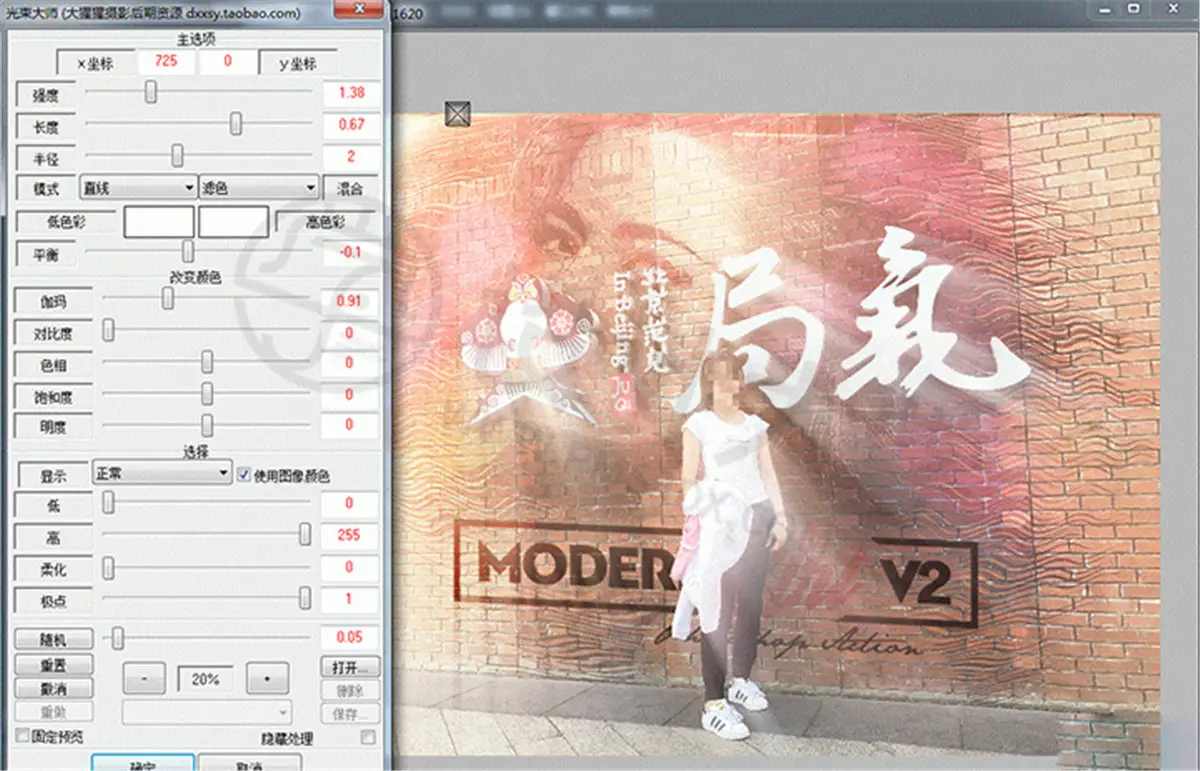This screenshot has height=771, width=1200.
Task: Click the 长度 value field 0.67
Action: pos(351,125)
